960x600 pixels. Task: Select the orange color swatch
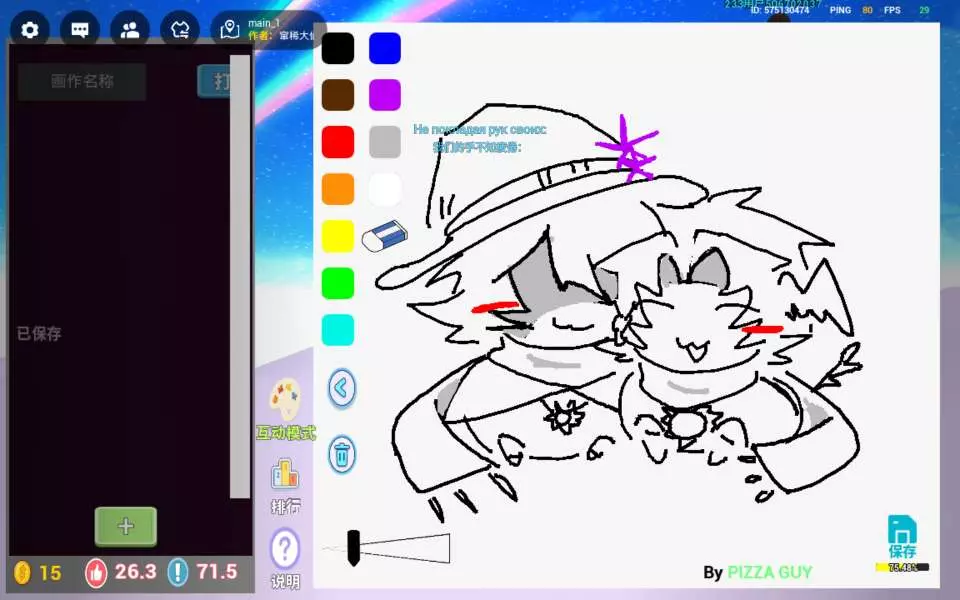[x=338, y=189]
